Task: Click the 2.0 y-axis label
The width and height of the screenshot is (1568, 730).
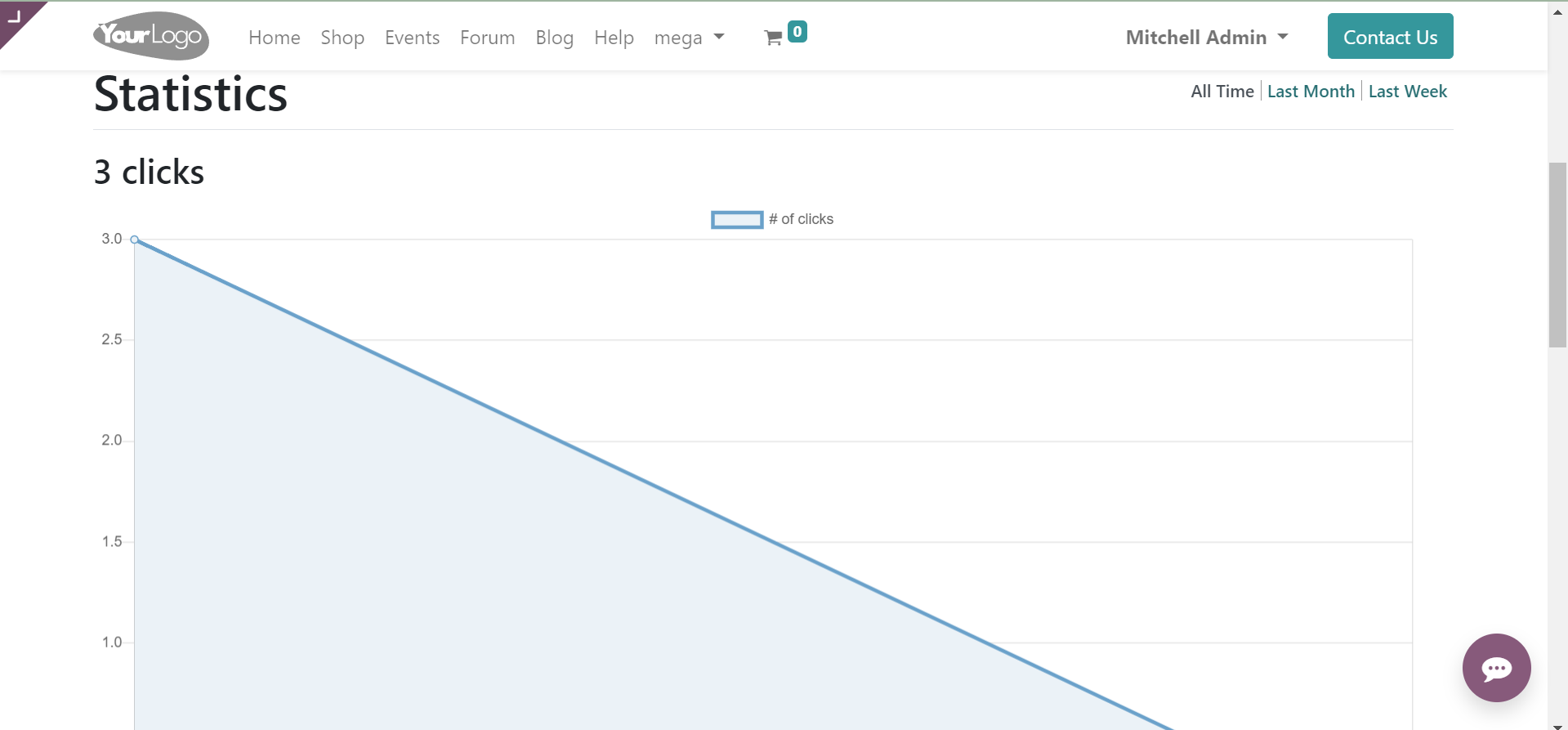Action: click(112, 441)
